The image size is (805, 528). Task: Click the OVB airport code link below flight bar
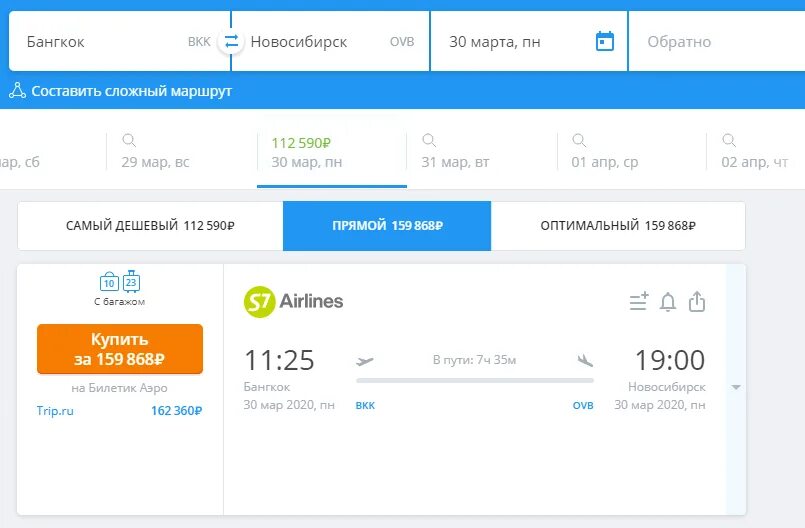(x=583, y=405)
